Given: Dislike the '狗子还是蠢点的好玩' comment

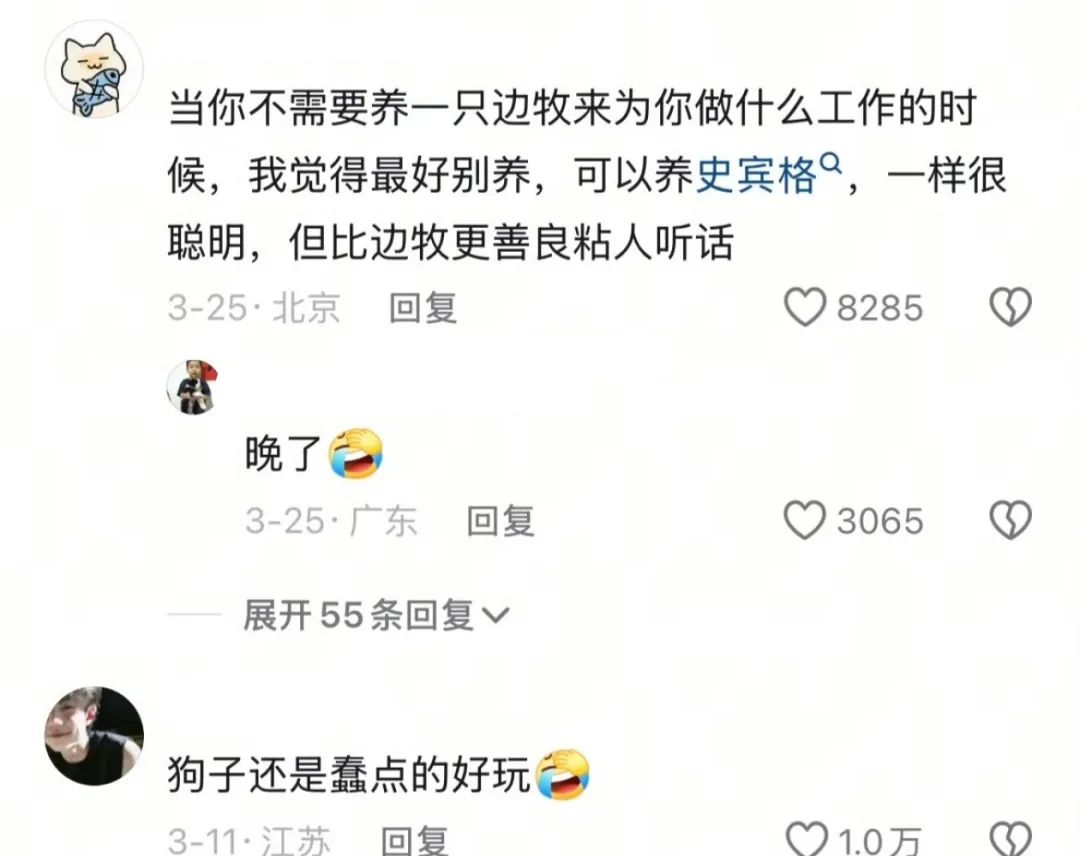Looking at the screenshot, I should (1010, 839).
